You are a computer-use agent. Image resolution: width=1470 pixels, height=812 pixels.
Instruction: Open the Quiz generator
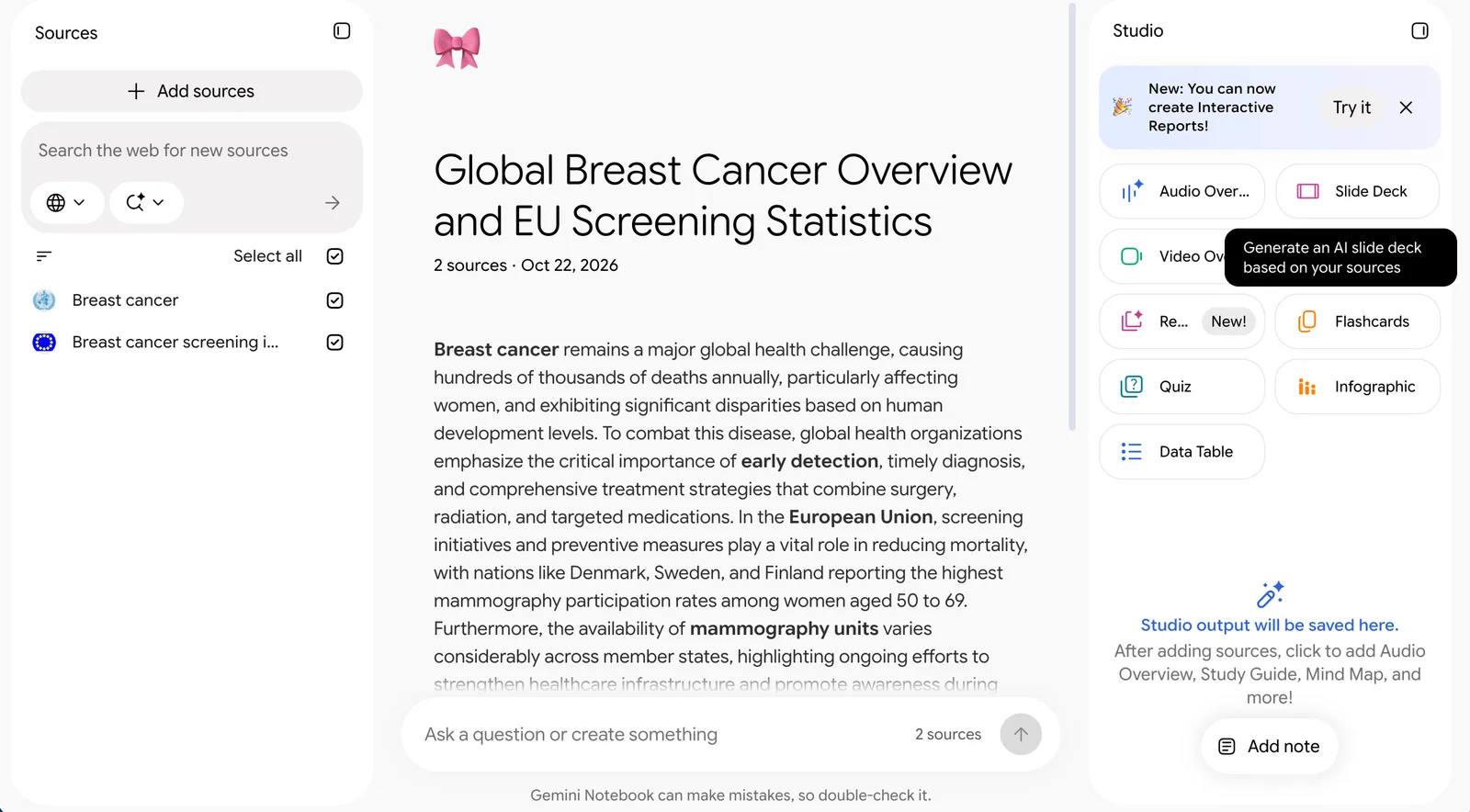(x=1182, y=387)
